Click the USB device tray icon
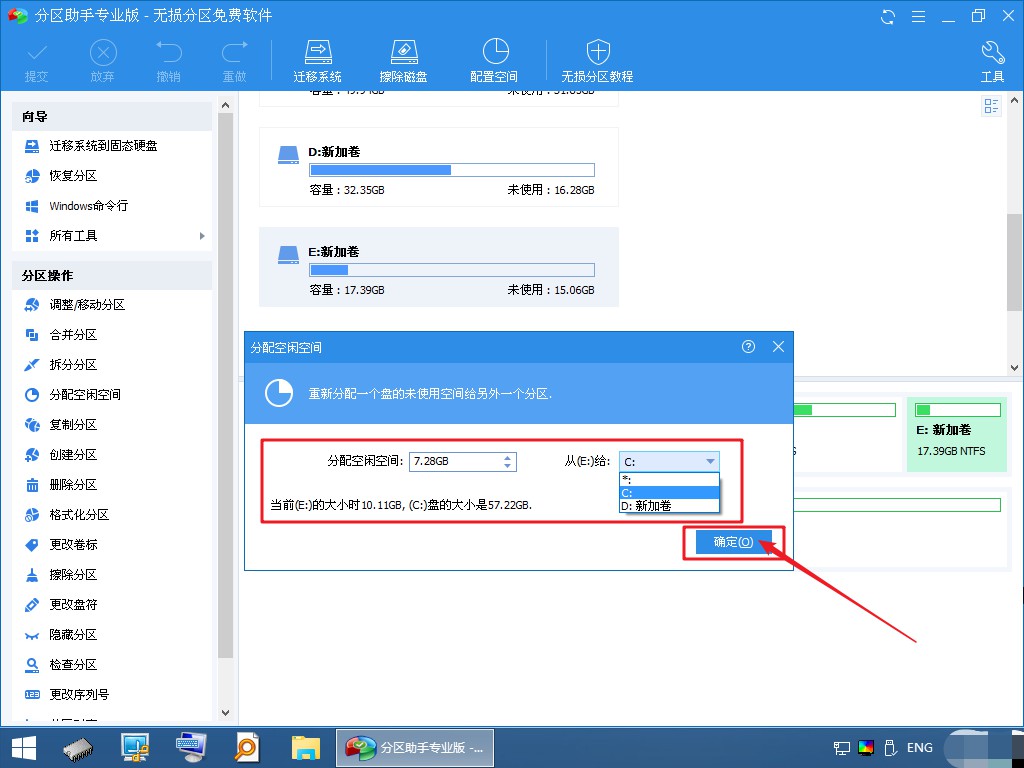Viewport: 1024px width, 768px height. [889, 748]
